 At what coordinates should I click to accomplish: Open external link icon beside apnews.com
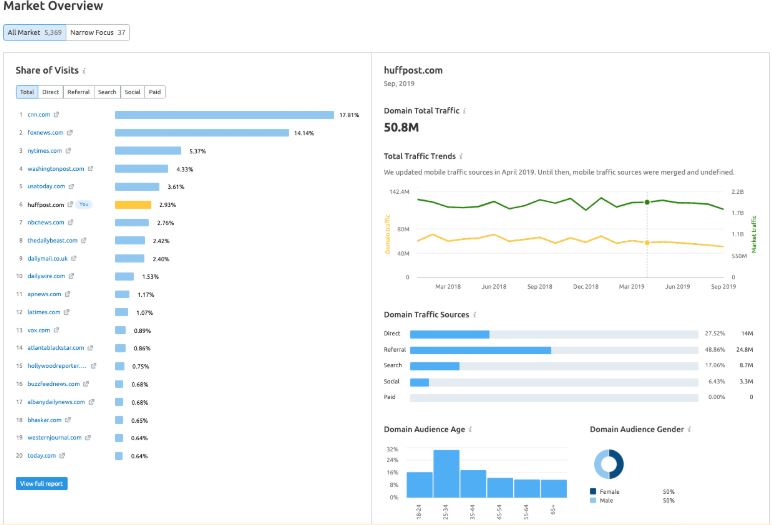click(x=67, y=294)
